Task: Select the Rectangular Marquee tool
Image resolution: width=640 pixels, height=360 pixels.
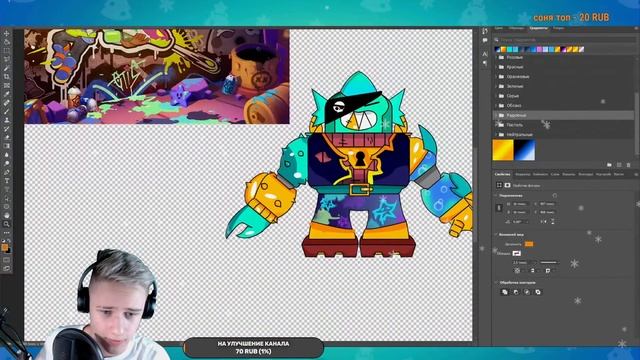Action: tap(7, 51)
